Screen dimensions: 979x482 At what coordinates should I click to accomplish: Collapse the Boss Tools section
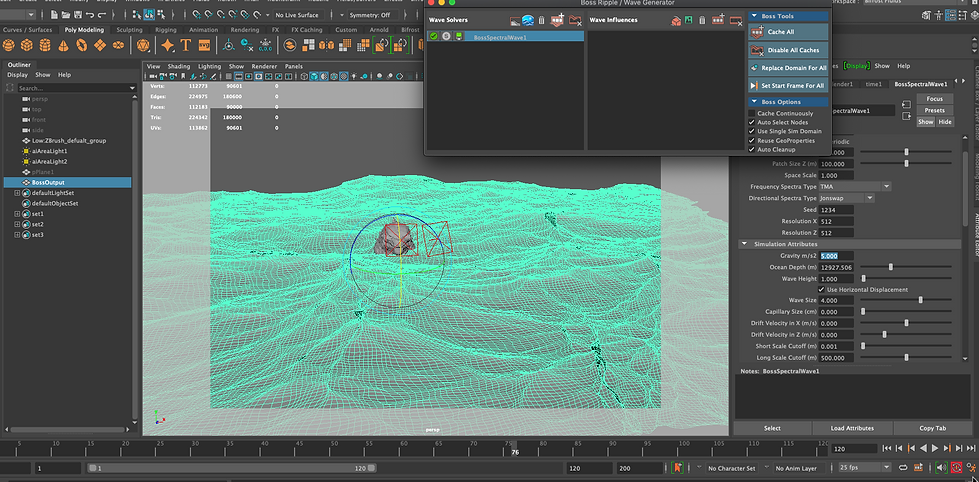coord(753,16)
